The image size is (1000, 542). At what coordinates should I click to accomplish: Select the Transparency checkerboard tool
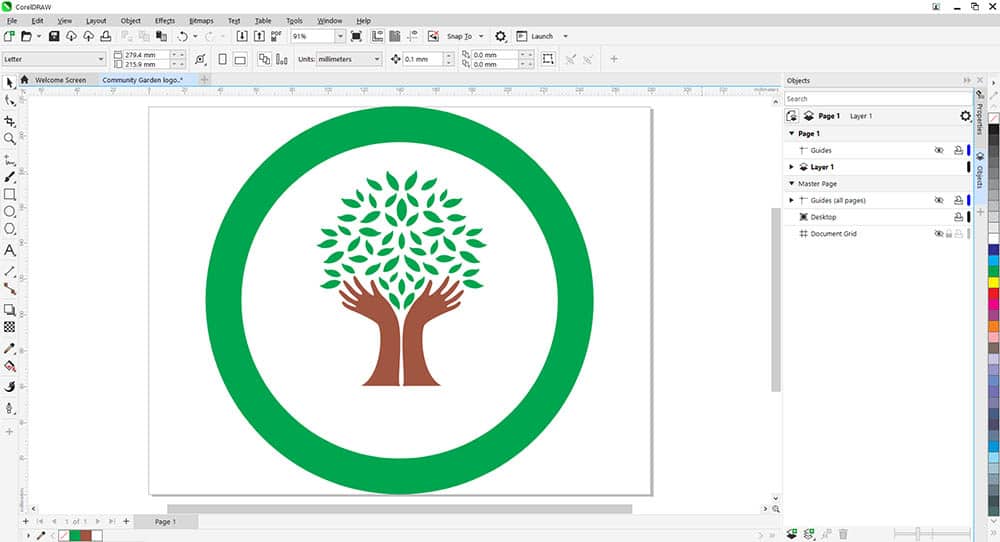tap(10, 327)
